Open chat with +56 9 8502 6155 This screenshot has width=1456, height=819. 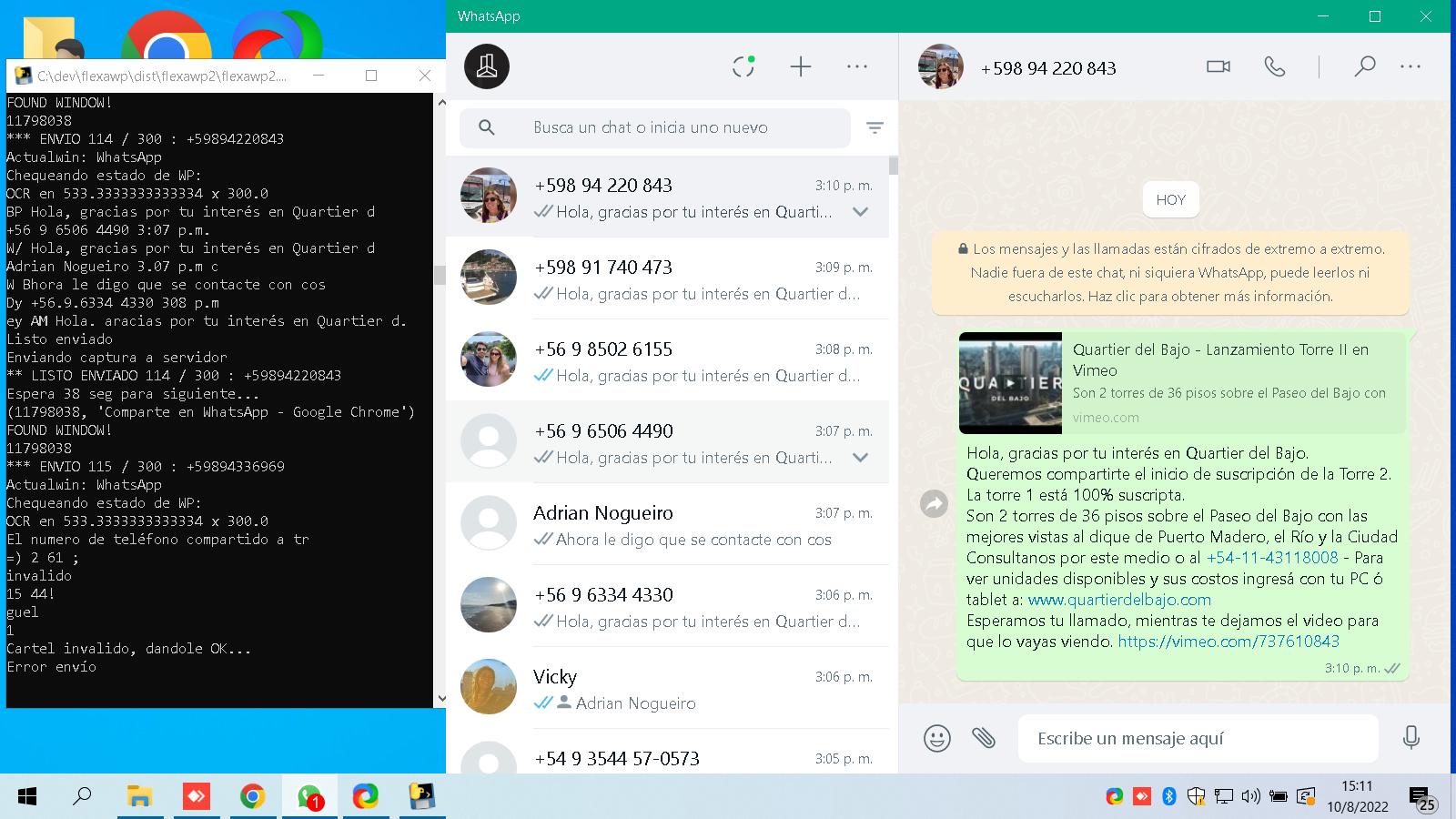pyautogui.click(x=667, y=360)
